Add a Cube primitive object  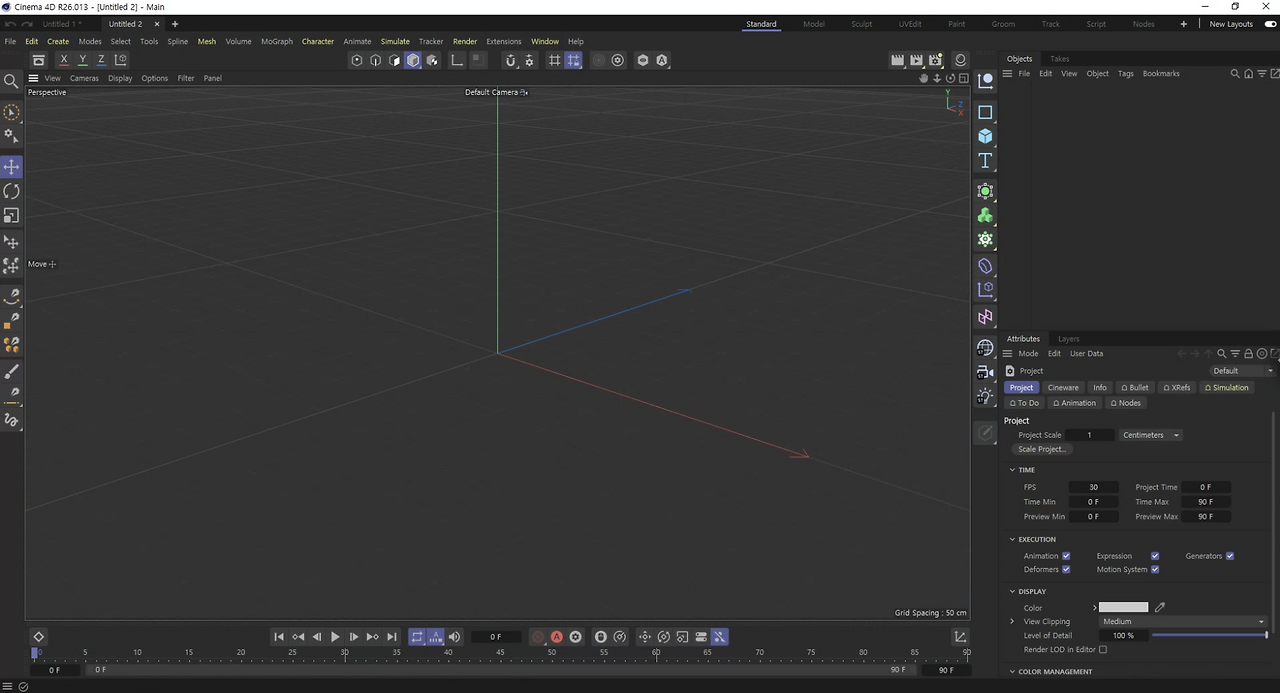985,136
